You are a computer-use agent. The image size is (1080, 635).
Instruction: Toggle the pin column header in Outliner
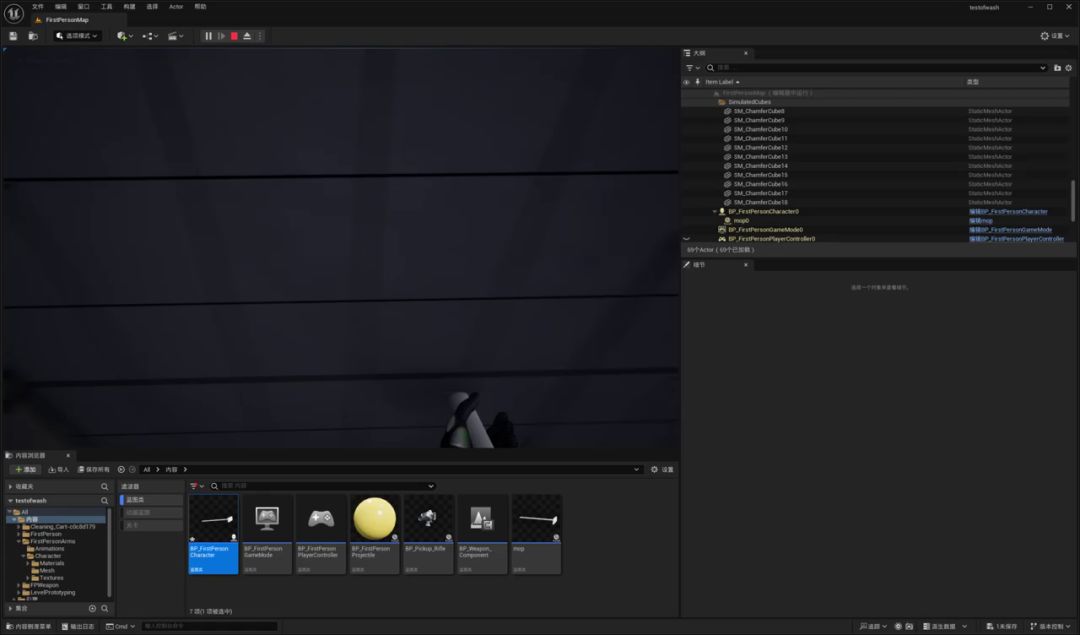click(x=697, y=82)
